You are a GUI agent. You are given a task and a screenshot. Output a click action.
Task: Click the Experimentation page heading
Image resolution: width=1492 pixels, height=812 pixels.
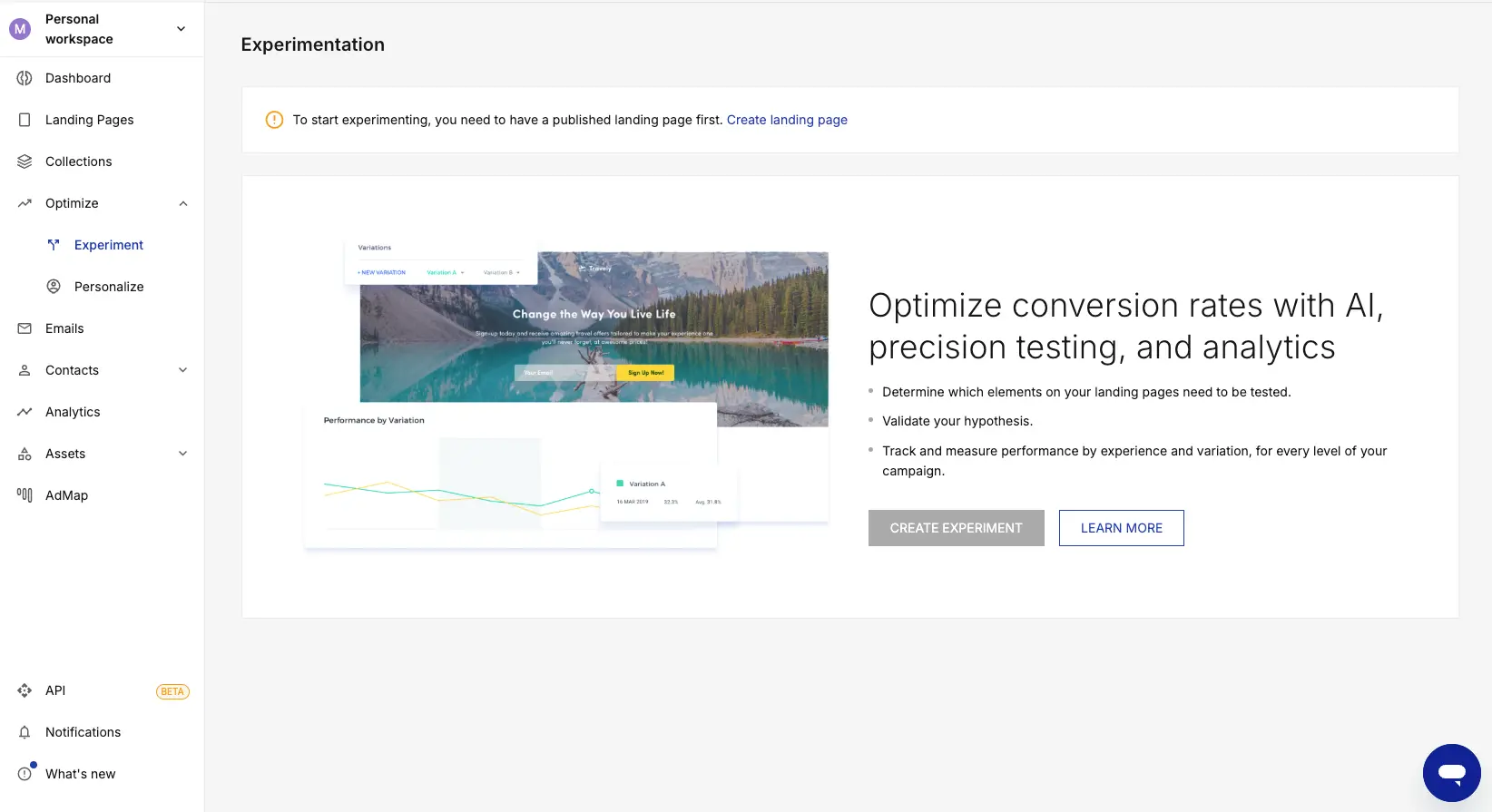coord(313,44)
